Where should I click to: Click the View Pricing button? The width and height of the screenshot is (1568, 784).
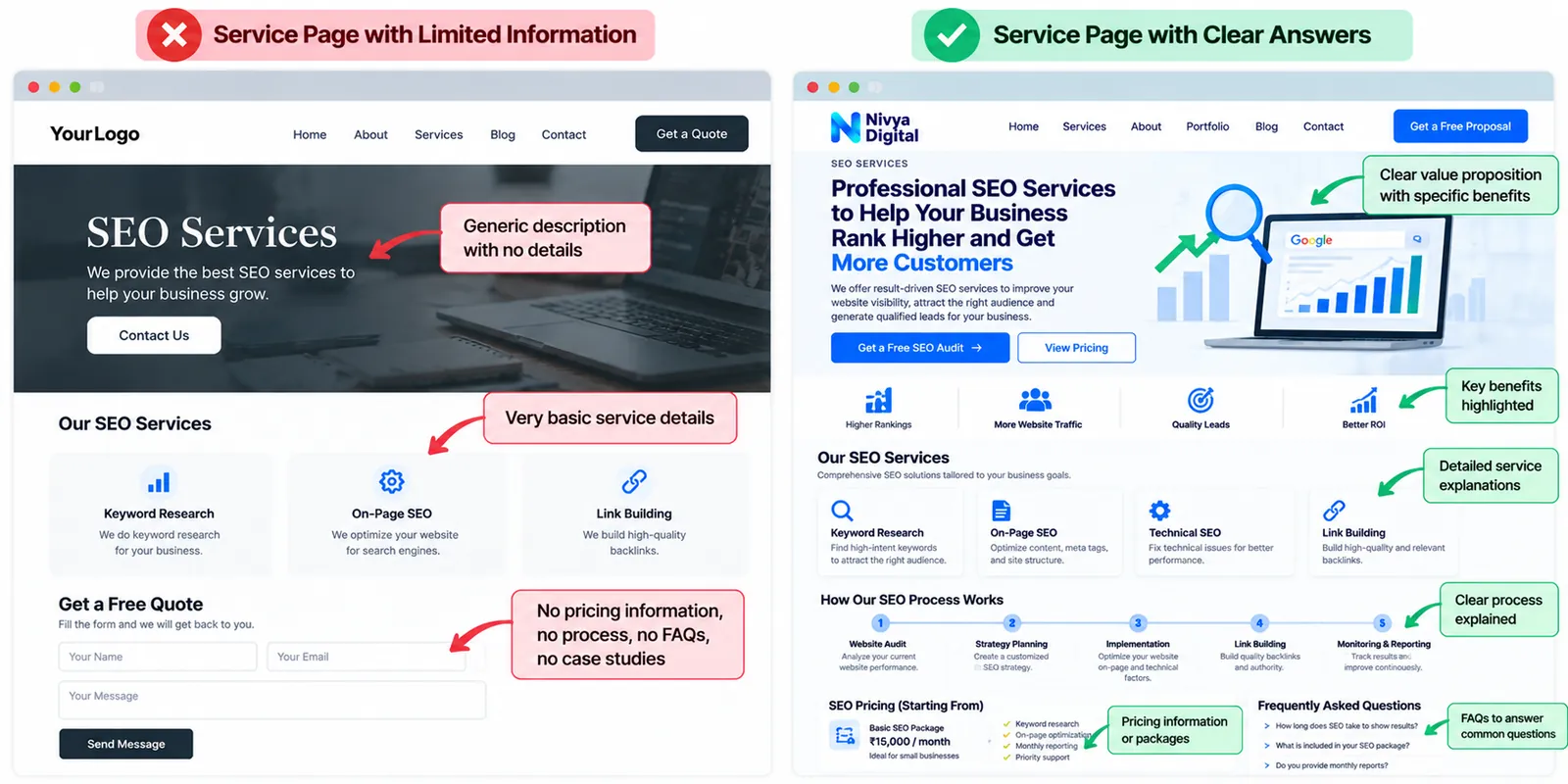[1076, 348]
